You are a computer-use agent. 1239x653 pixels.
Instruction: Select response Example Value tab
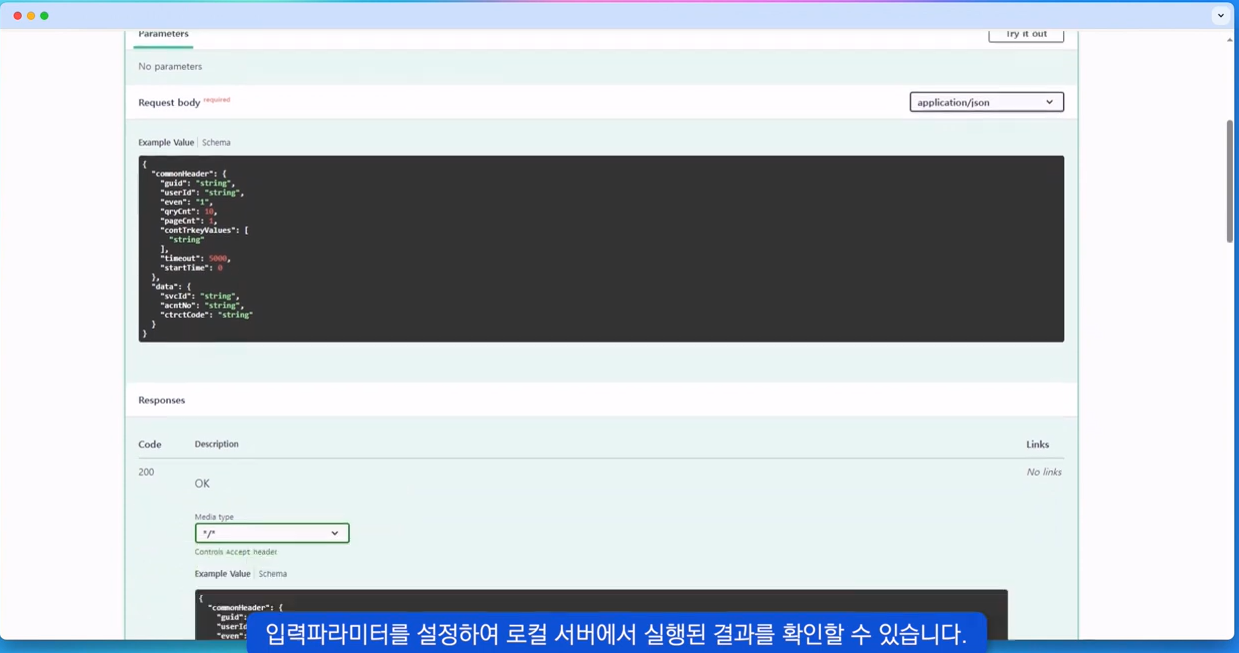(x=222, y=574)
